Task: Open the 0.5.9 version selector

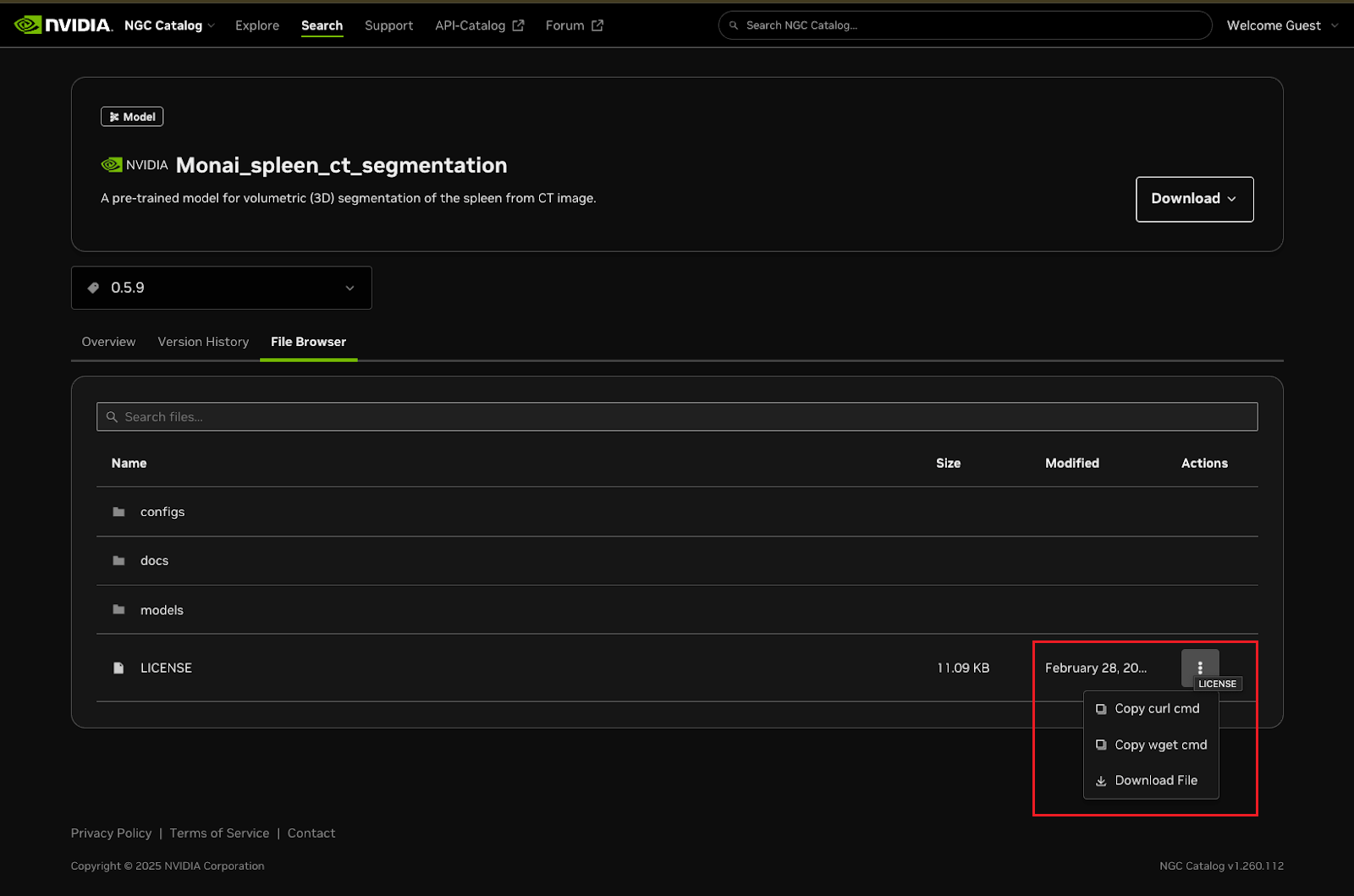Action: [222, 288]
